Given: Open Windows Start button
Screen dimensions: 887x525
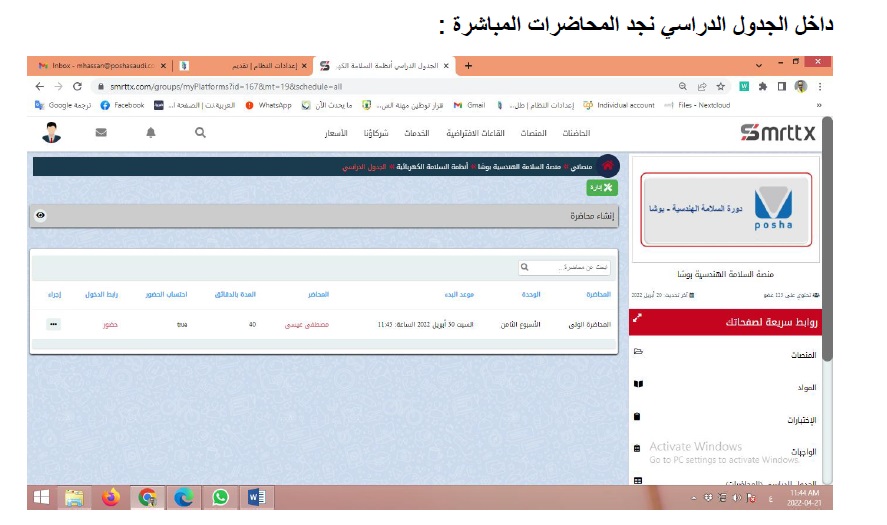Looking at the screenshot, I should pos(41,497).
